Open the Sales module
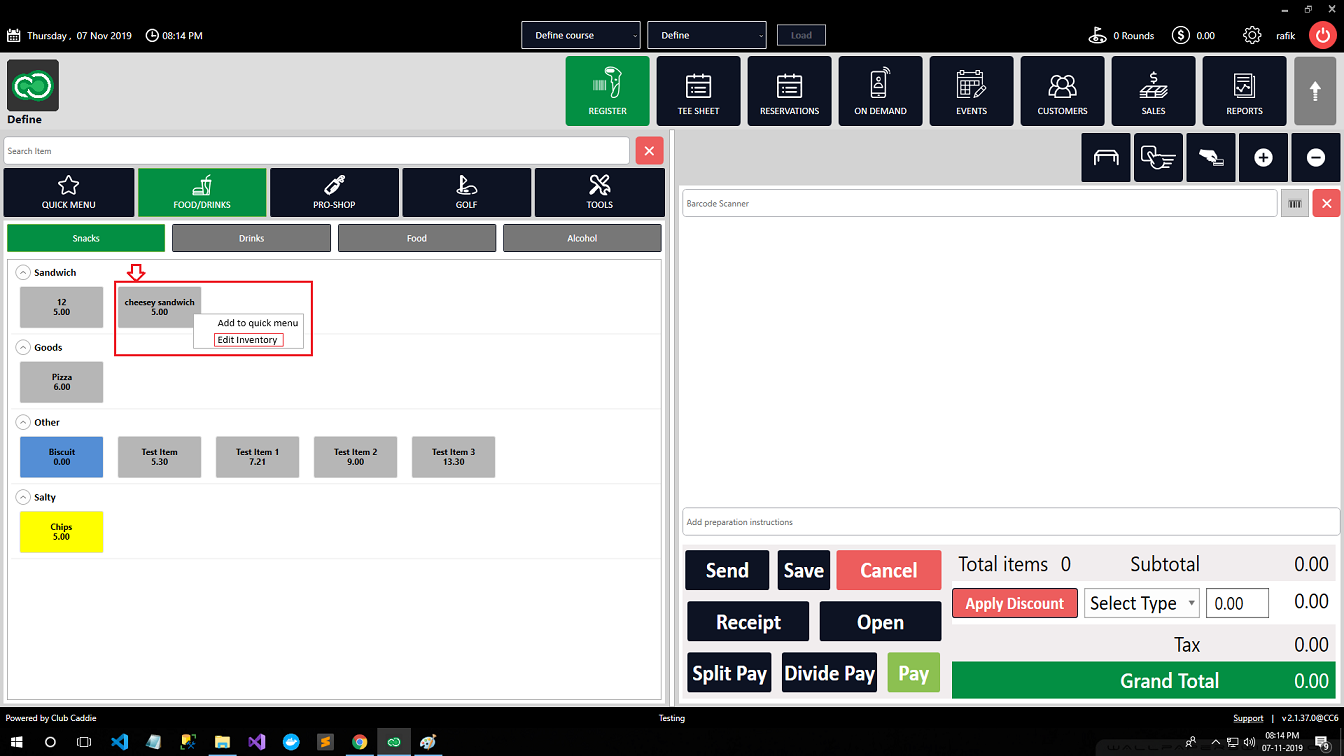1344x756 pixels. pos(1153,91)
